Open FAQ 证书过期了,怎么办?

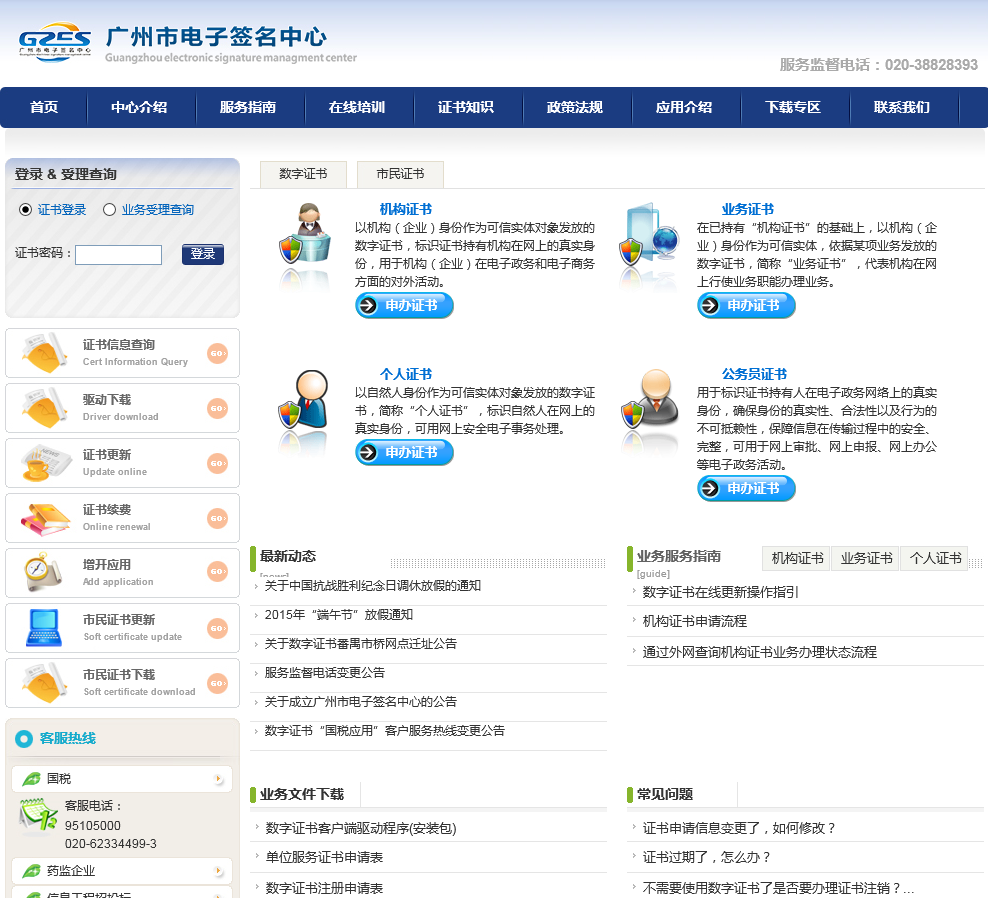[707, 858]
